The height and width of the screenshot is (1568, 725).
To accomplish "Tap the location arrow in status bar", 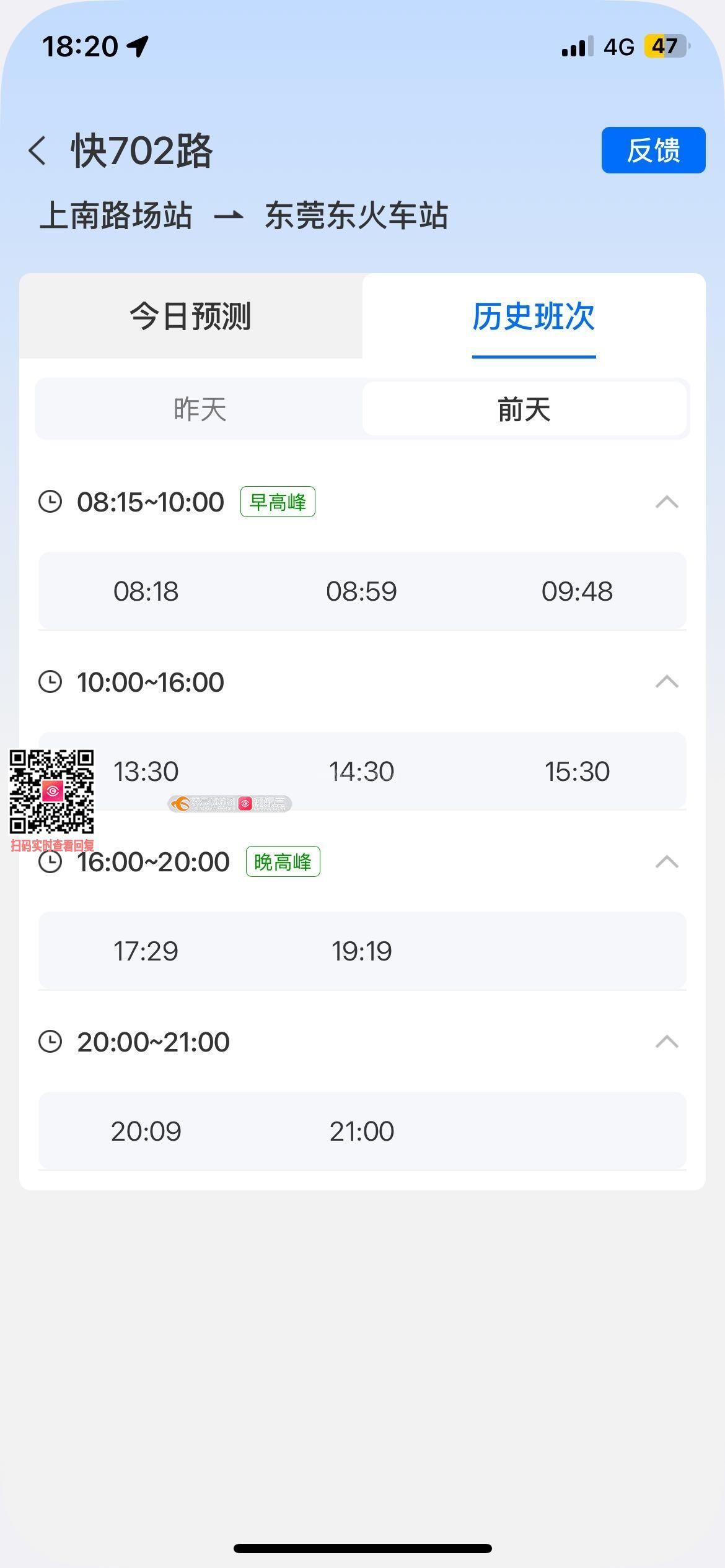I will pyautogui.click(x=138, y=46).
